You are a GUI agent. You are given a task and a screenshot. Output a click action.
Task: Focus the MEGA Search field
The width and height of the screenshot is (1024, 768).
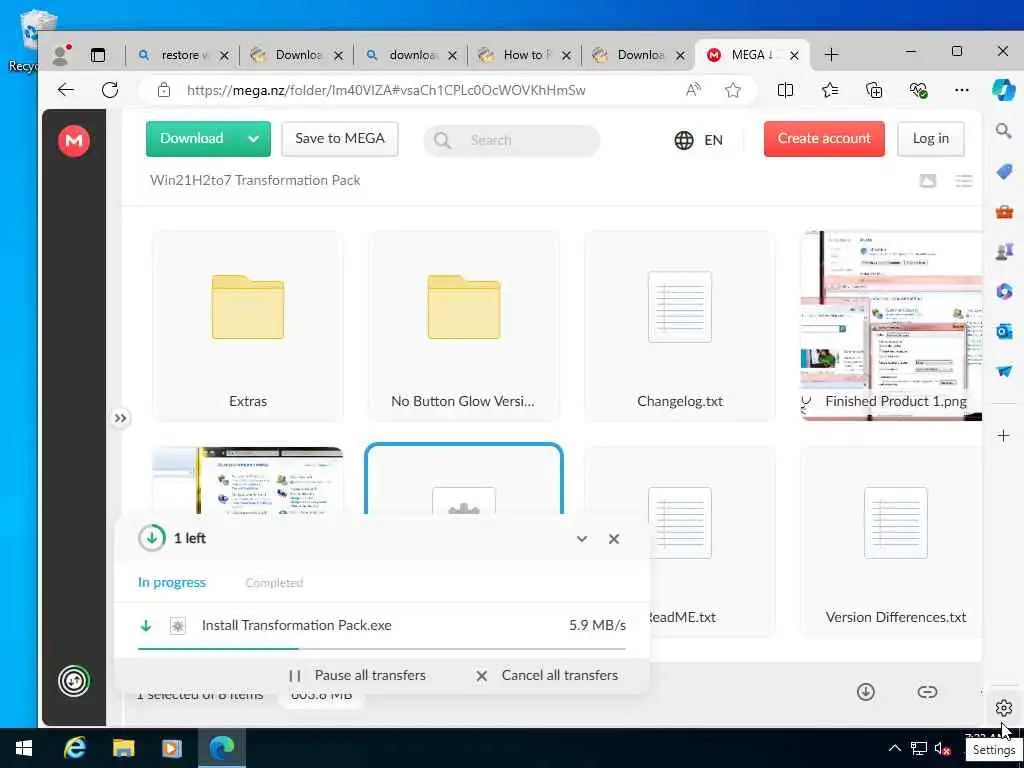click(512, 140)
